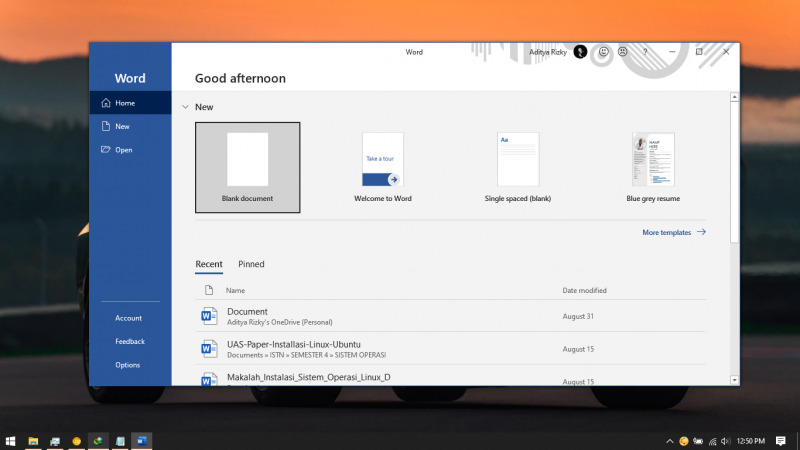The image size is (800, 450).
Task: Switch to the Recent tab
Action: 209,264
